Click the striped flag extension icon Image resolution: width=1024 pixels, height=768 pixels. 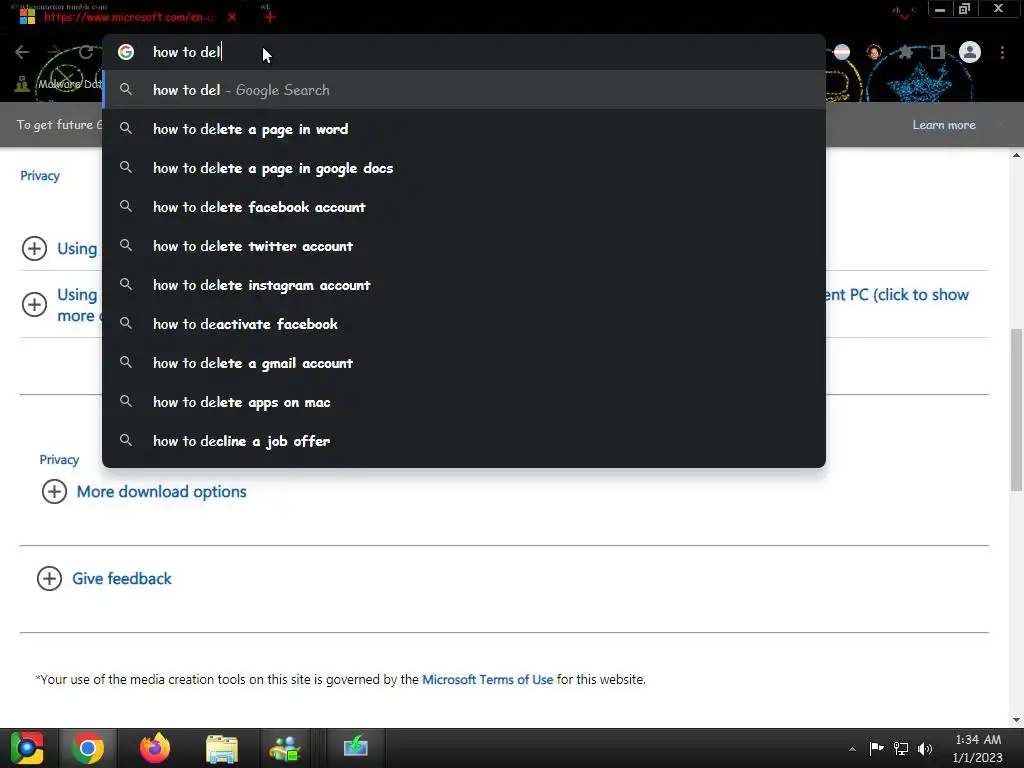842,52
